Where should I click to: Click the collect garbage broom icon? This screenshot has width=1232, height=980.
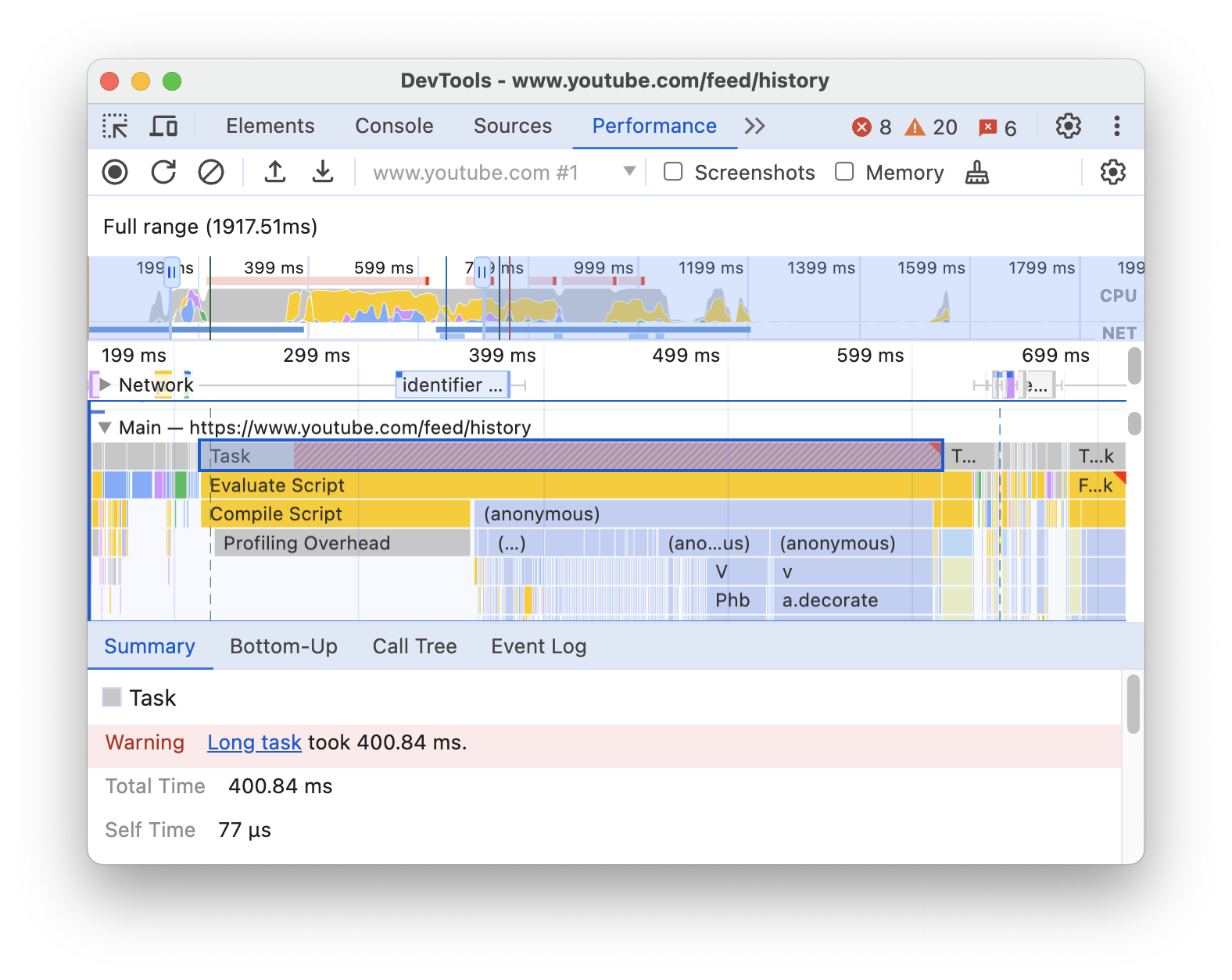[x=976, y=172]
